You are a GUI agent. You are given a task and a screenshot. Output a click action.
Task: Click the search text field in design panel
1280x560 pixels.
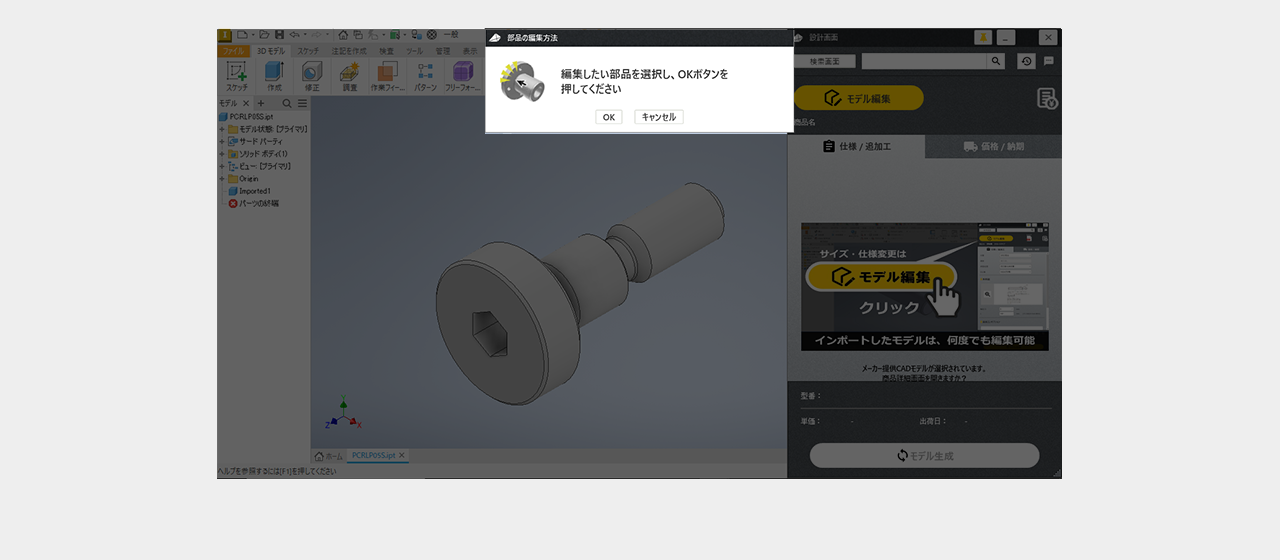(924, 61)
